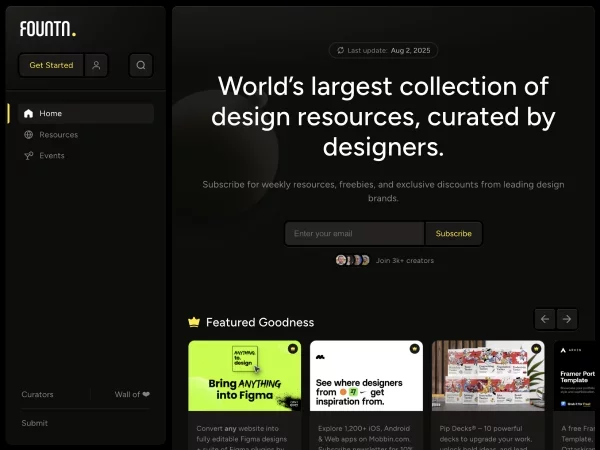Click the next arrow in Featured Goodness
Viewport: 600px width, 450px height.
tap(567, 319)
